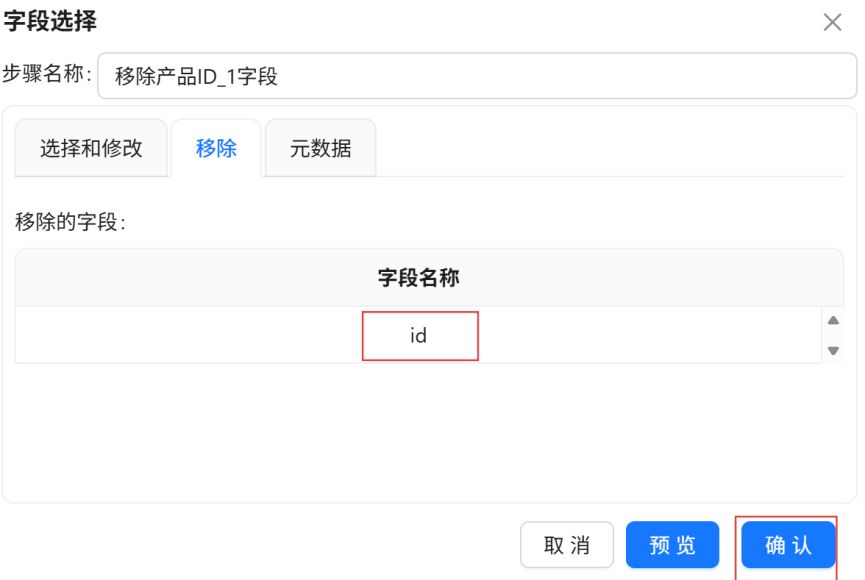Close the 字段选择 dialog with X
865x580 pixels.
coord(832,22)
